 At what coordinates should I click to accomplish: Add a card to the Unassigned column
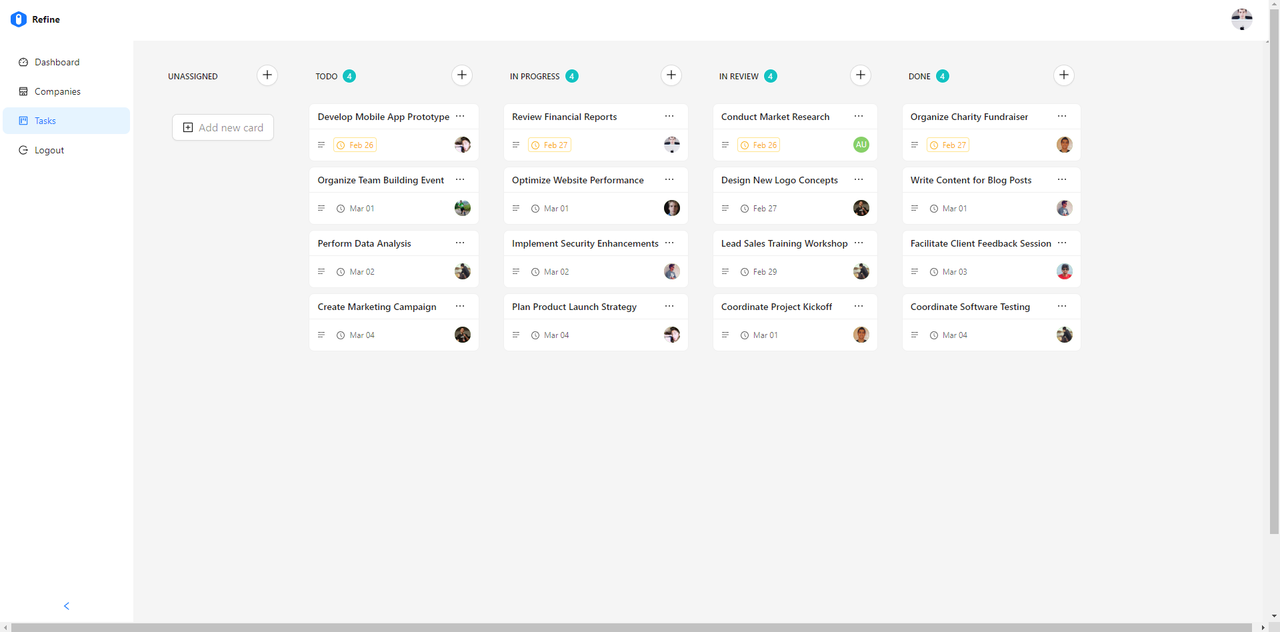click(267, 75)
